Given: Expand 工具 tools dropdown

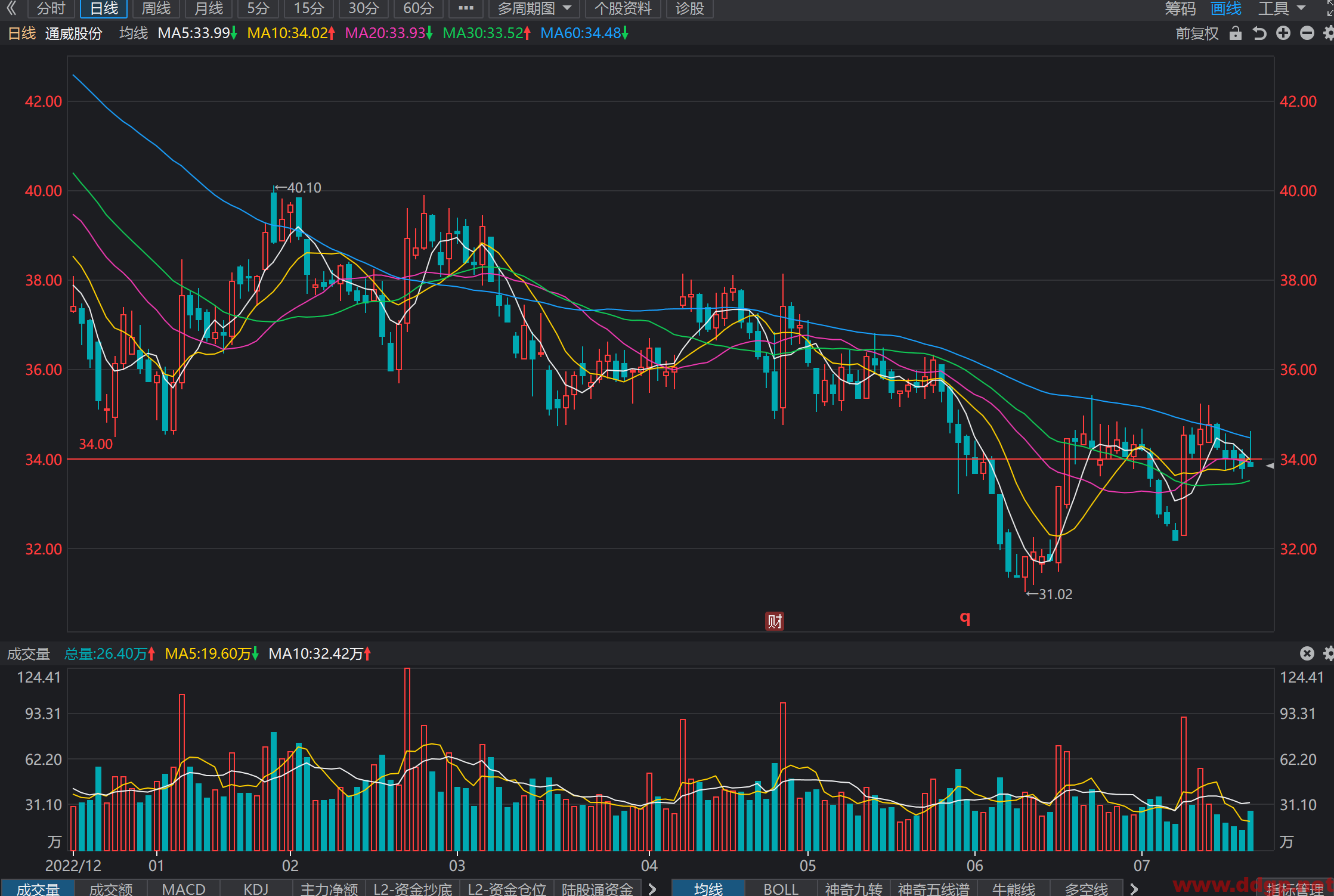Looking at the screenshot, I should click(1282, 8).
